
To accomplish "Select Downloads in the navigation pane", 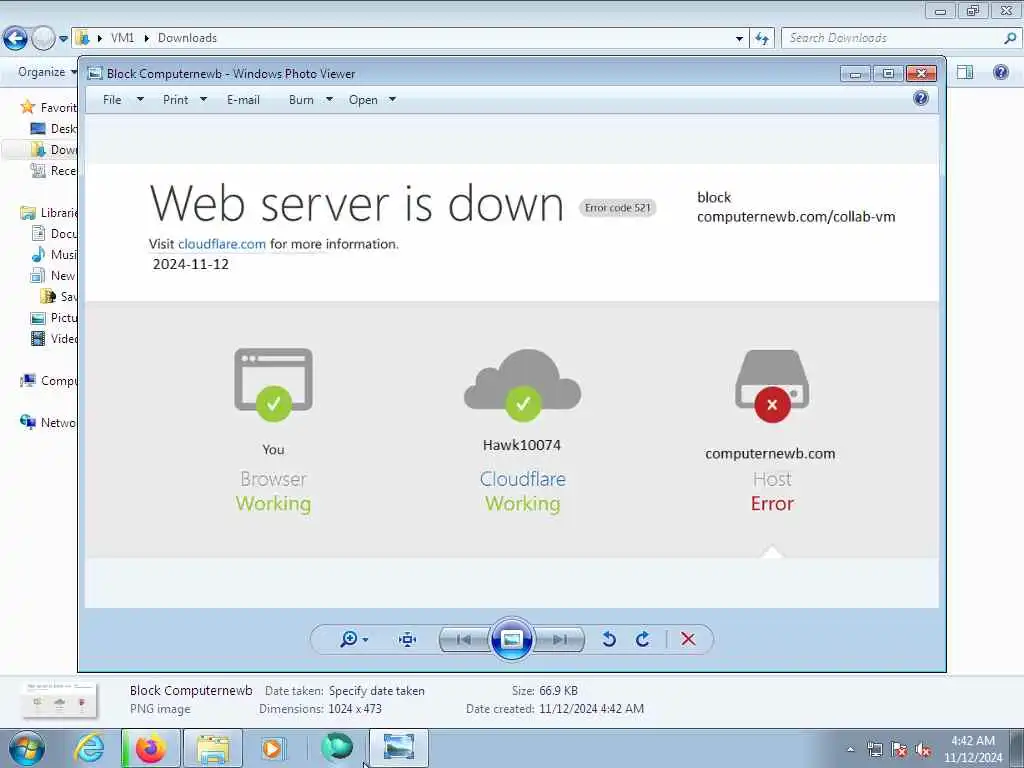I will point(54,150).
